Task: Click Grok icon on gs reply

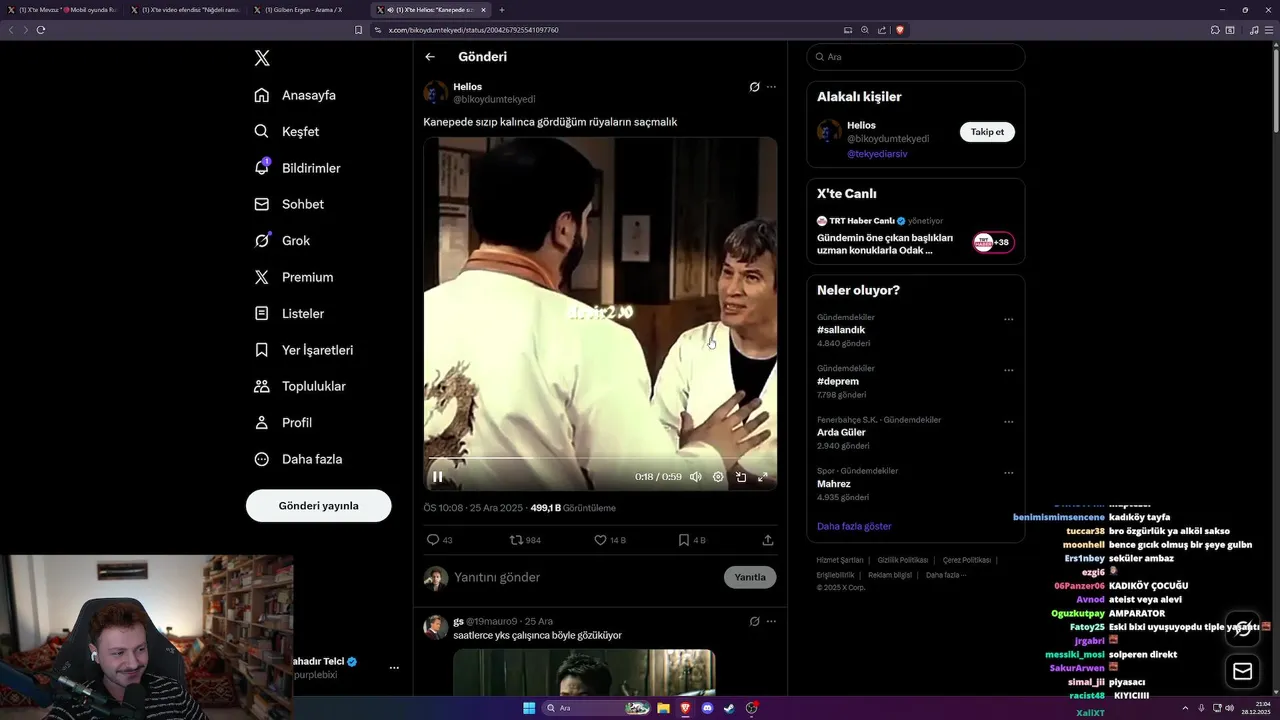Action: (x=754, y=621)
